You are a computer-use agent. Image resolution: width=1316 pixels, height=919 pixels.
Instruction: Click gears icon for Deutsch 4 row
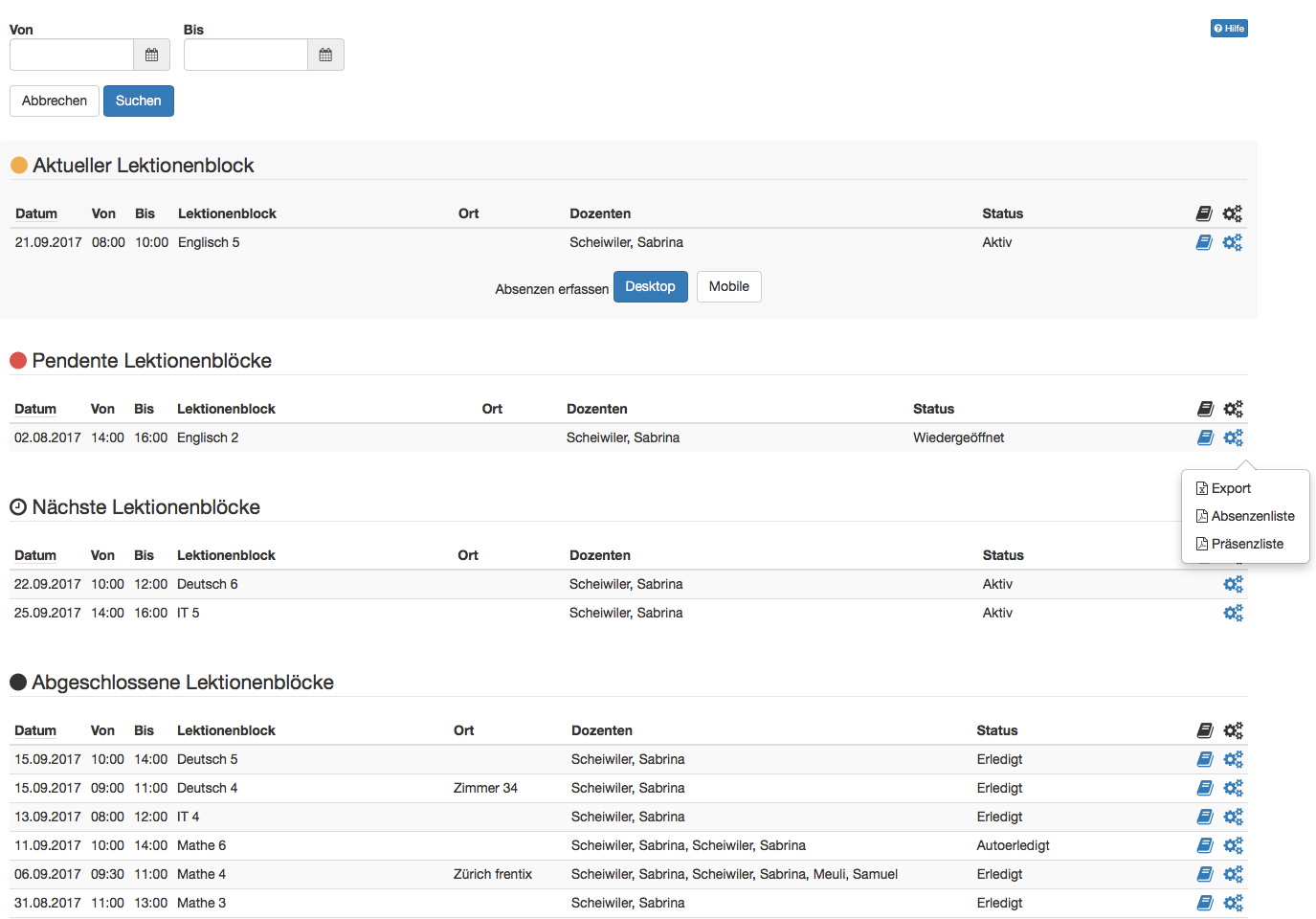1234,788
